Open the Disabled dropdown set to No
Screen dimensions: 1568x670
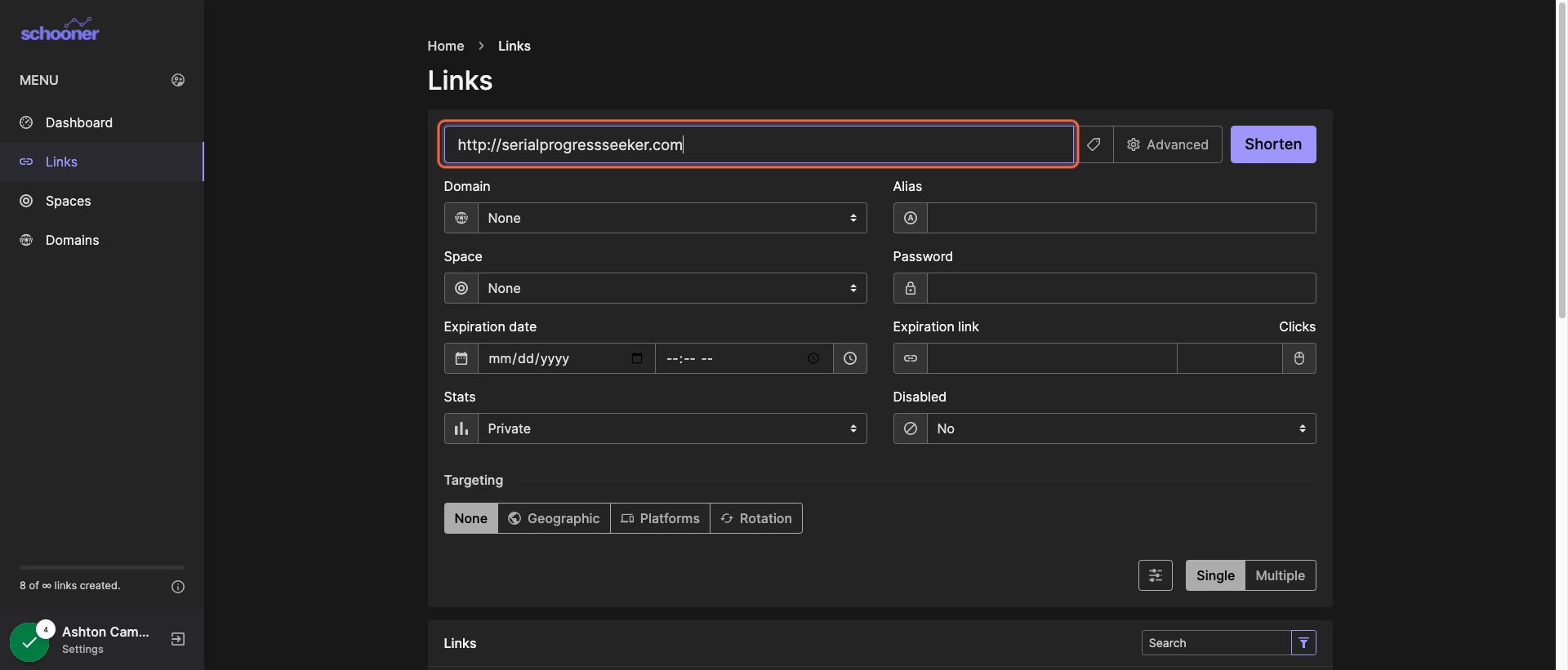click(x=1121, y=428)
